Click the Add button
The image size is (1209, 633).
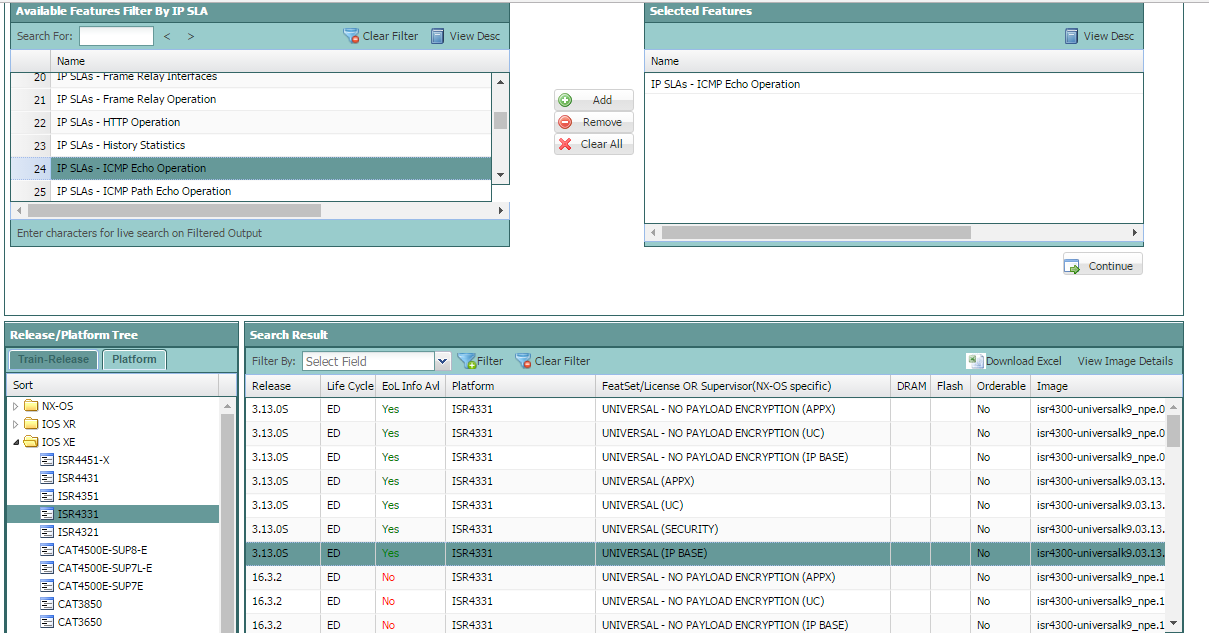click(x=594, y=100)
